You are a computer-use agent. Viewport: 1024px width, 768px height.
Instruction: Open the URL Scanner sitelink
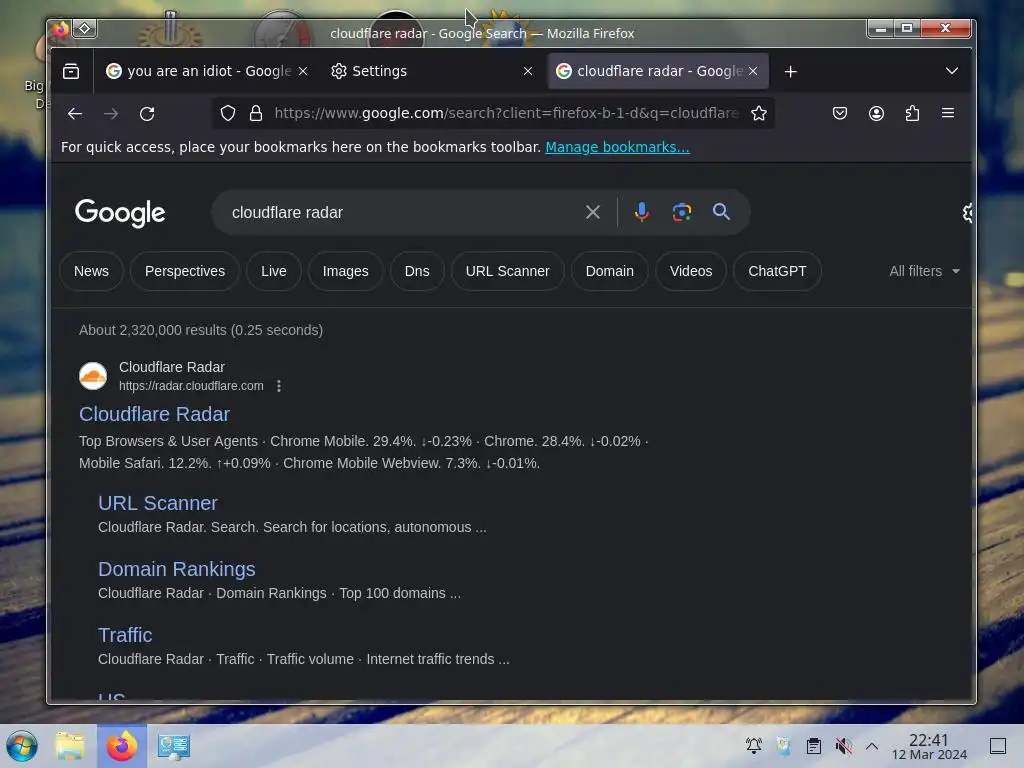point(158,503)
